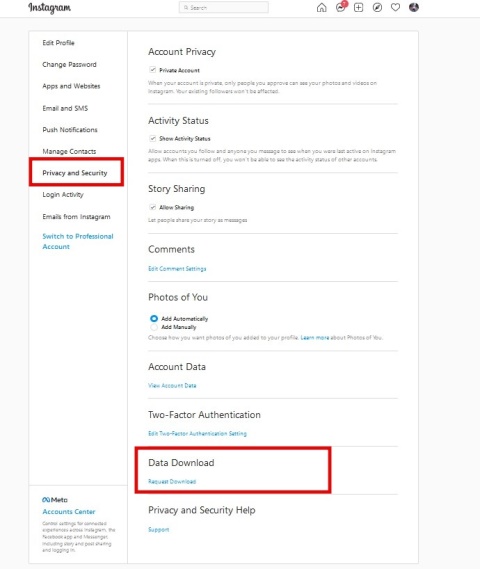Viewport: 480px width, 569px height.
Task: Click Request Download link
Action: [x=172, y=482]
